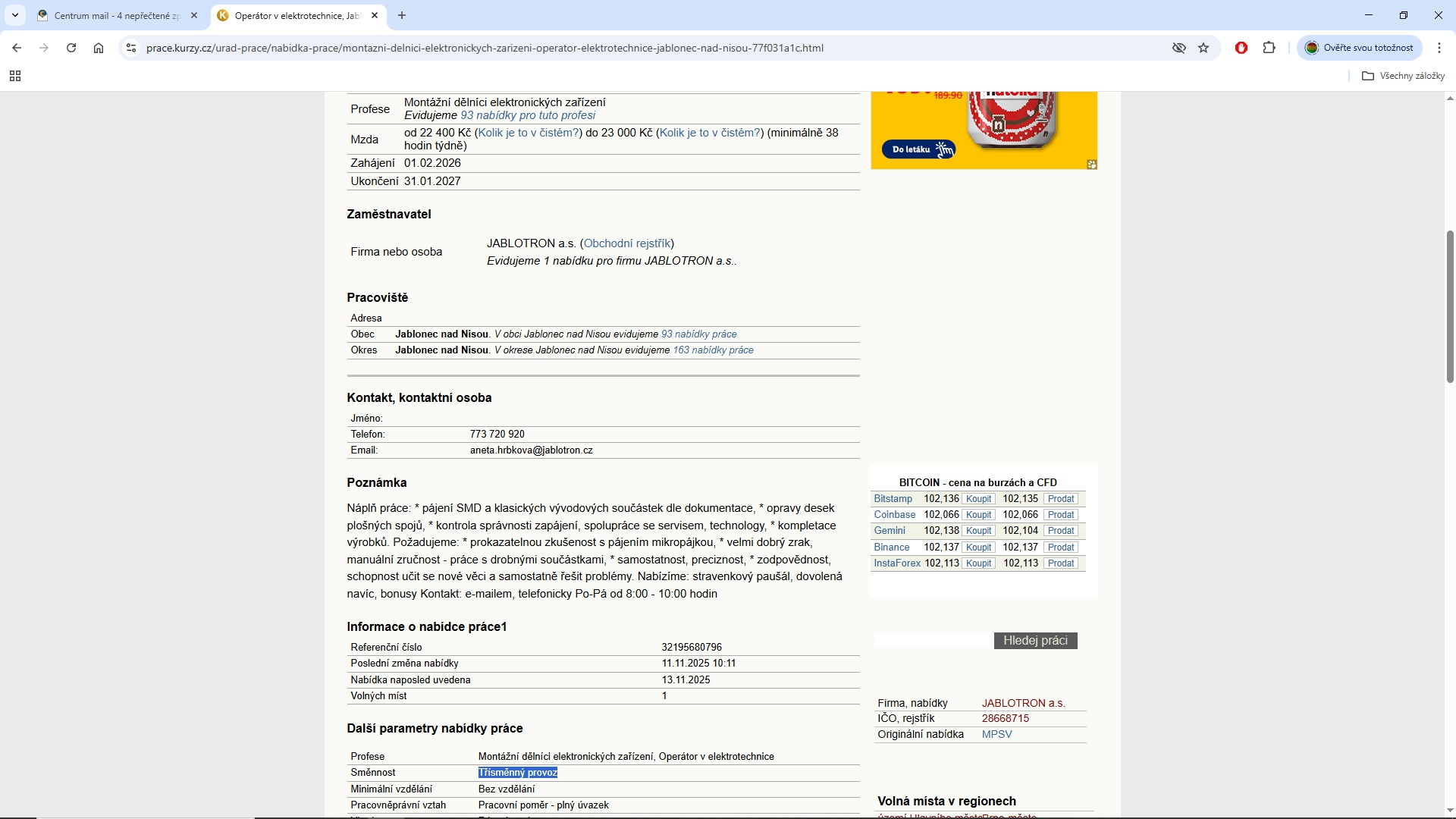Click the Ukončení date 31.01.2027
The image size is (1456, 819).
432,181
